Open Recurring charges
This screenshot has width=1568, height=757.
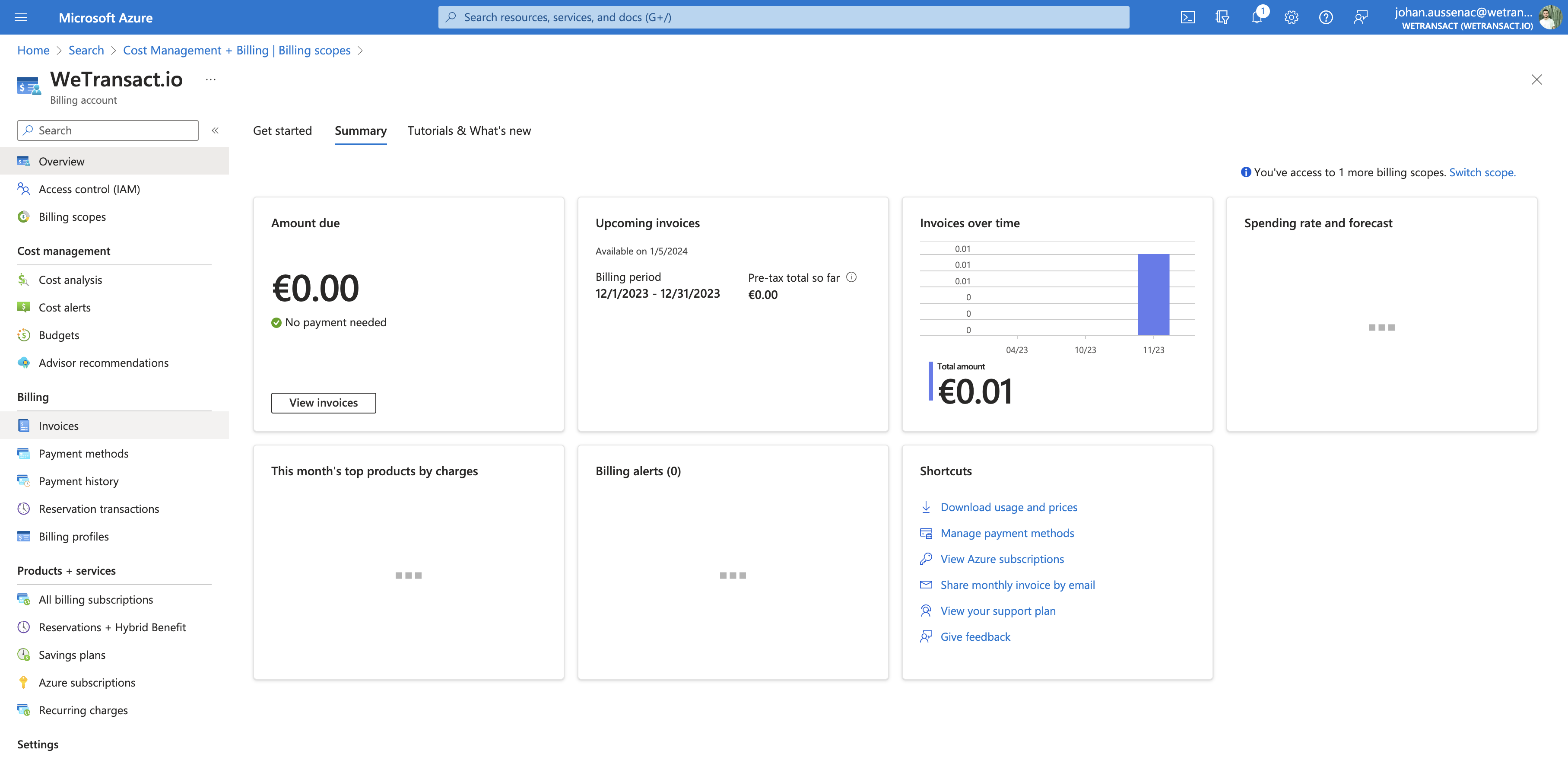(x=114, y=710)
